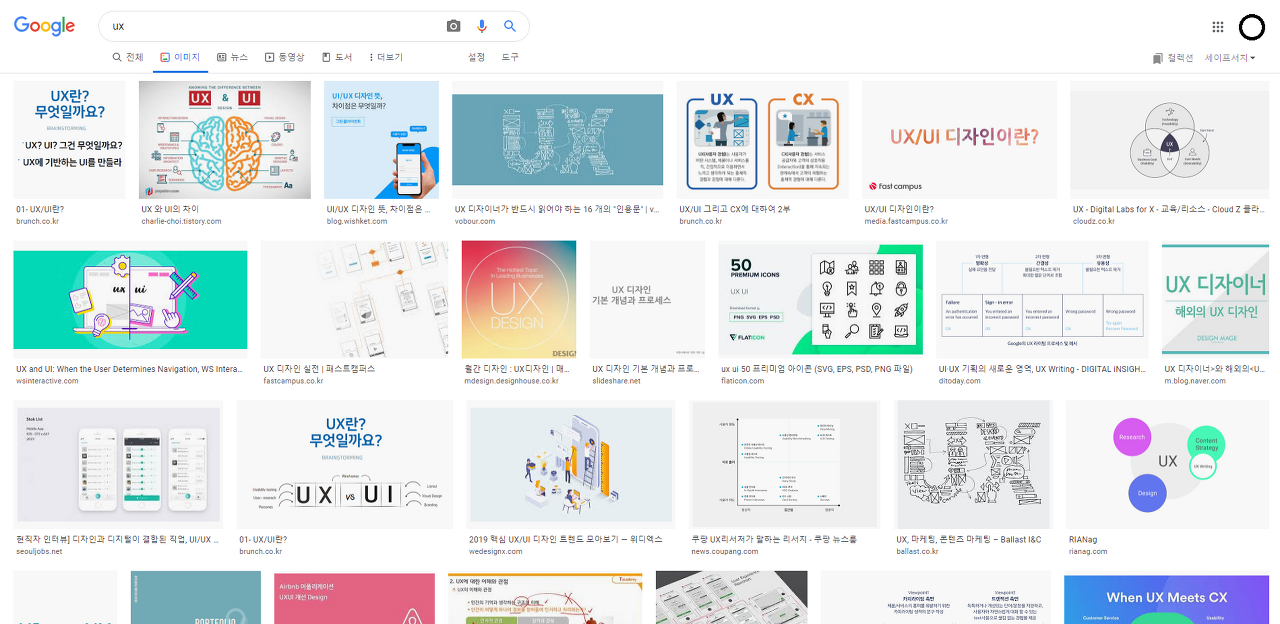Click the camera search-by-image icon
The image size is (1280, 624).
click(x=453, y=26)
